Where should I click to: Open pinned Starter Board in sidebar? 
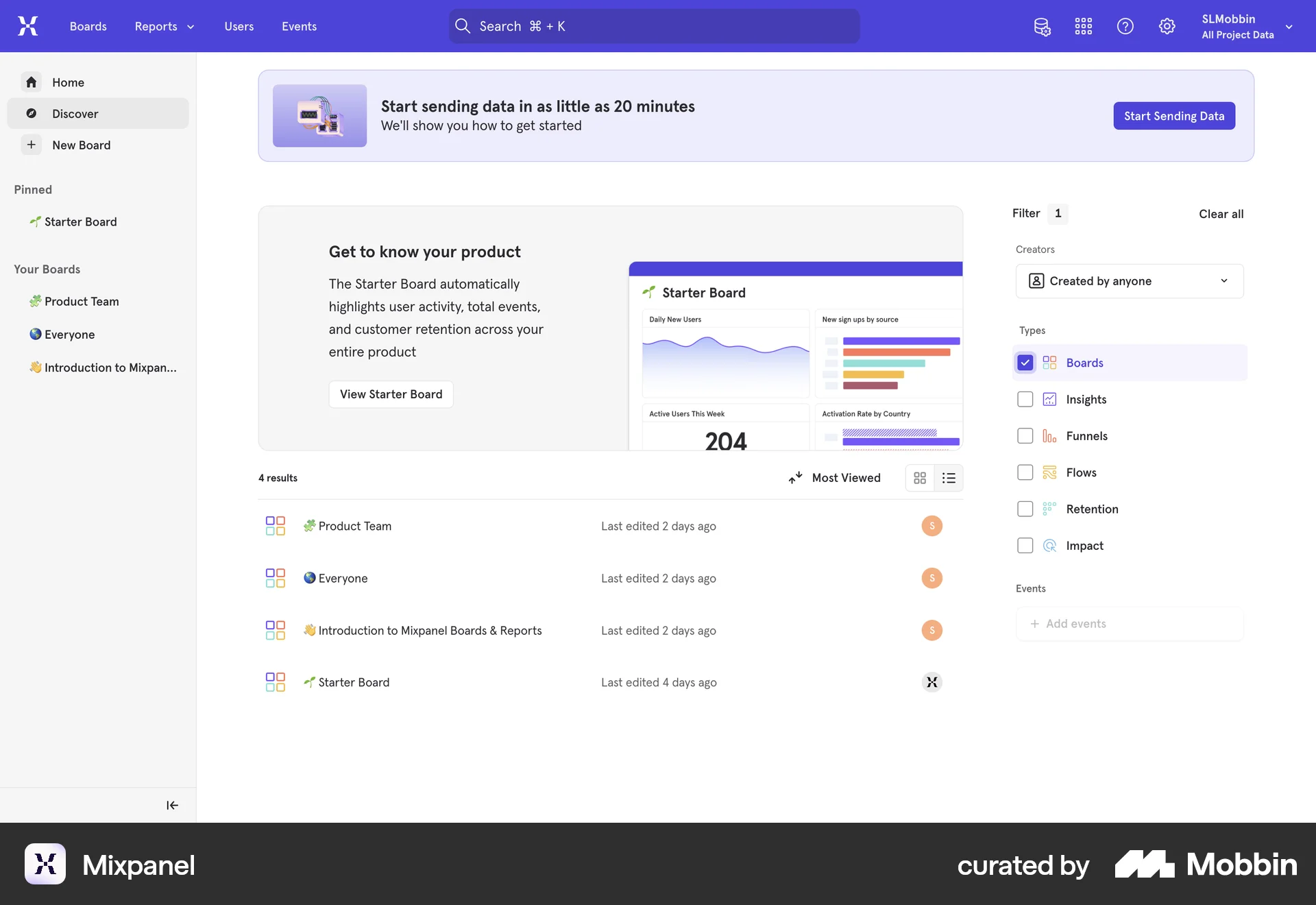pos(73,221)
